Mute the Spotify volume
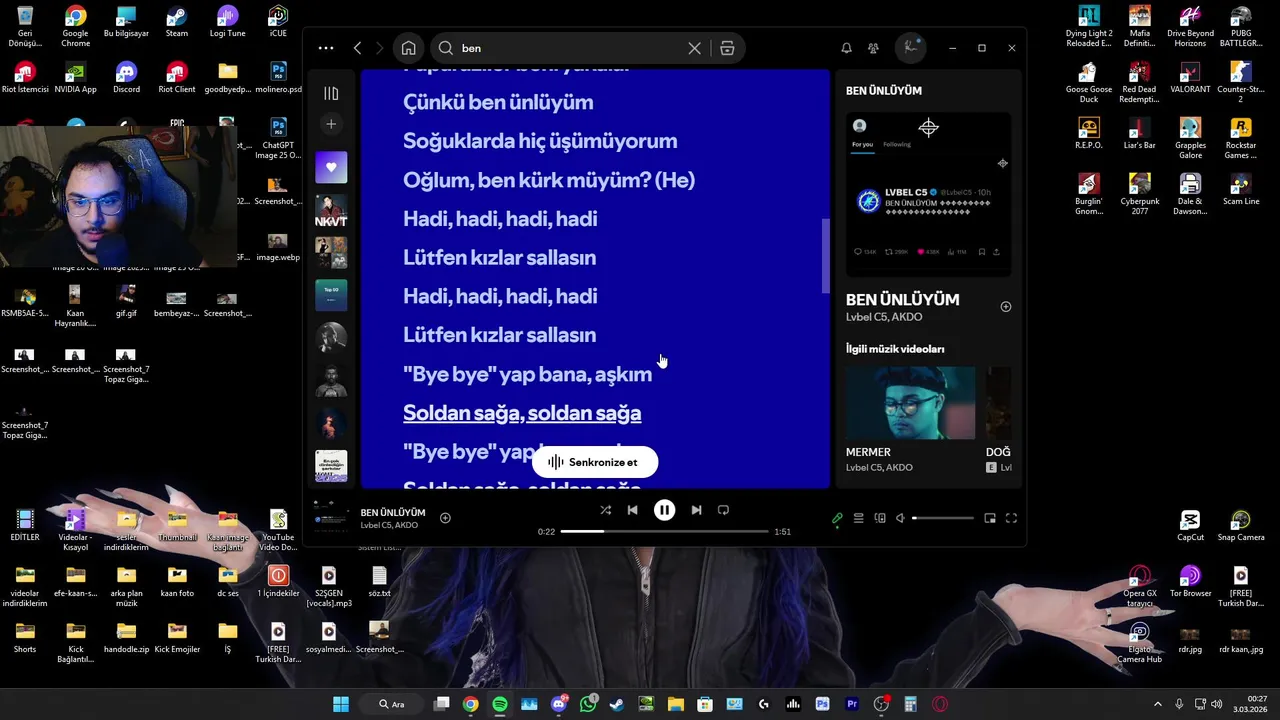Image resolution: width=1280 pixels, height=720 pixels. 900,518
